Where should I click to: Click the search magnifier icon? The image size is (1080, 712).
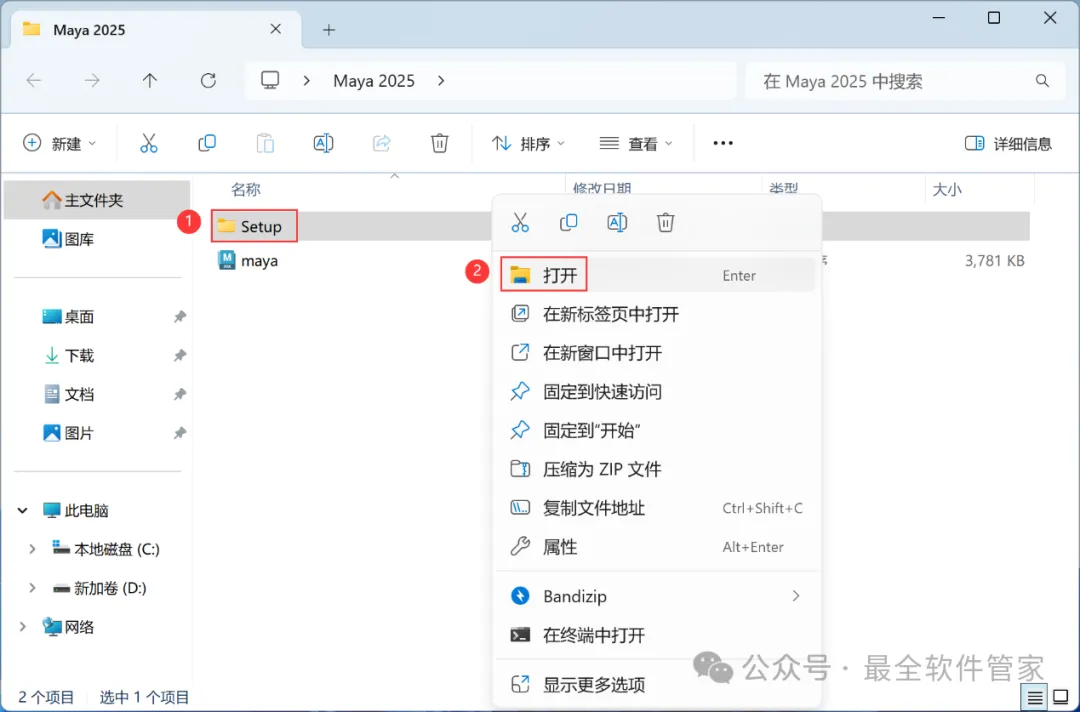(1042, 81)
